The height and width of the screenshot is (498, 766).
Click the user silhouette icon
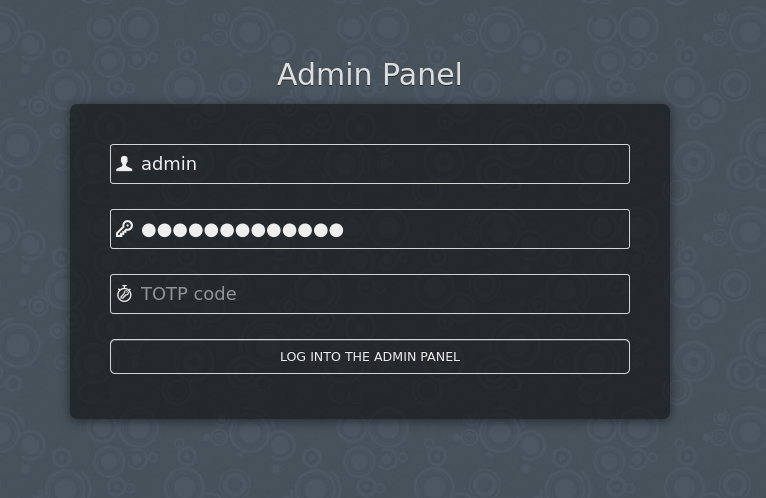pyautogui.click(x=124, y=164)
